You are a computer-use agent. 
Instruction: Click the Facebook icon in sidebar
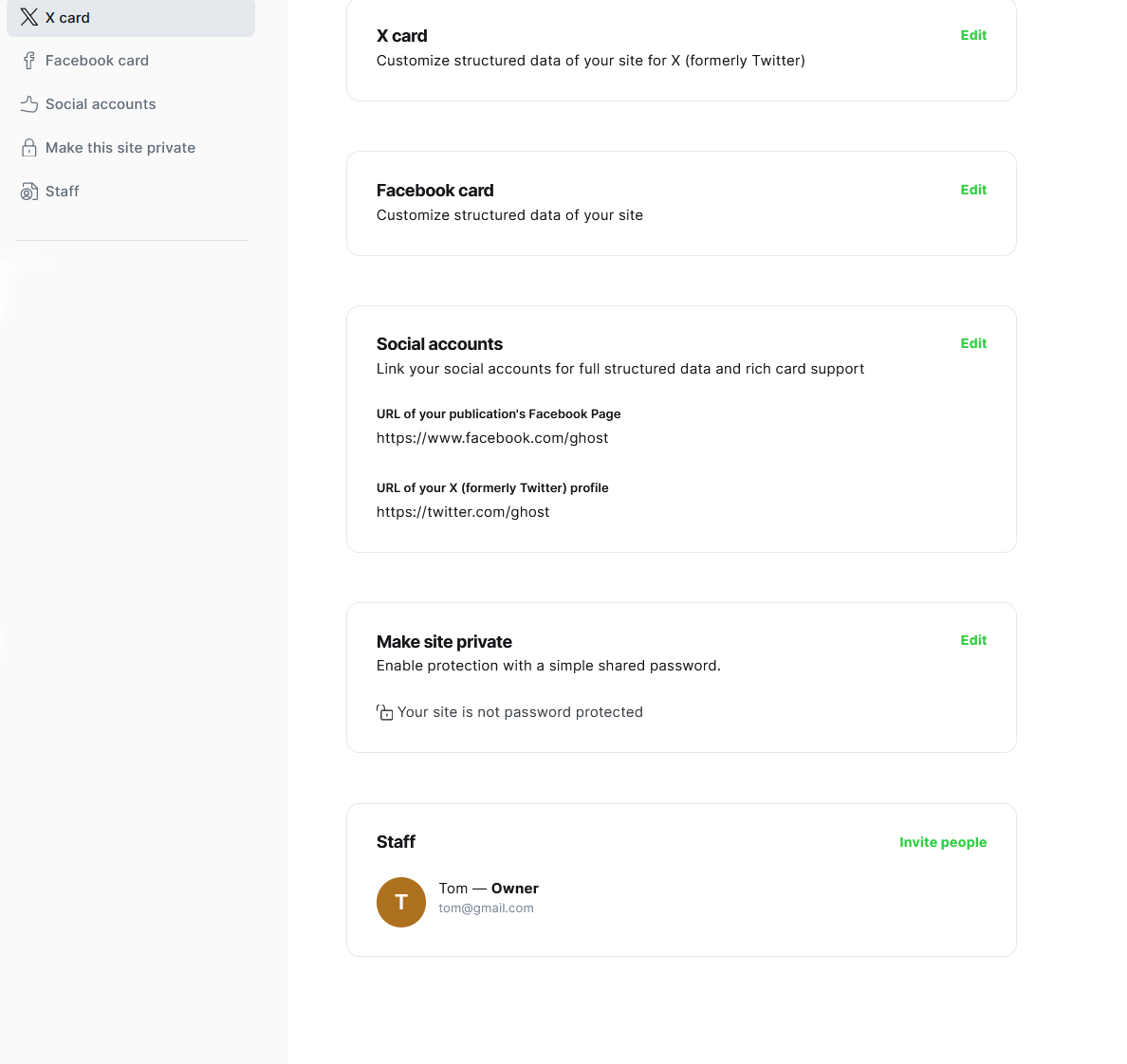(29, 61)
